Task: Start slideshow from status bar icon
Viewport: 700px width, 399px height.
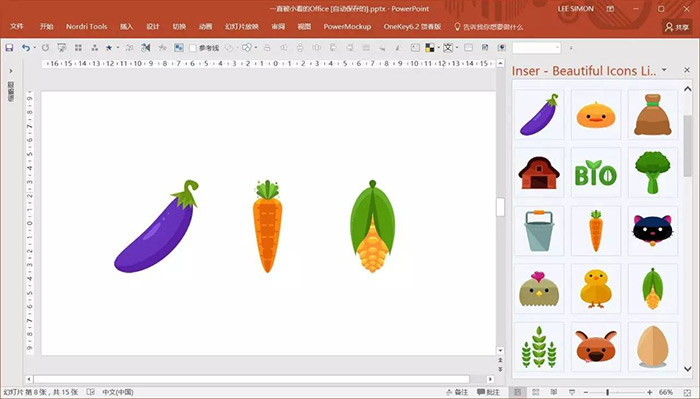Action: (572, 392)
